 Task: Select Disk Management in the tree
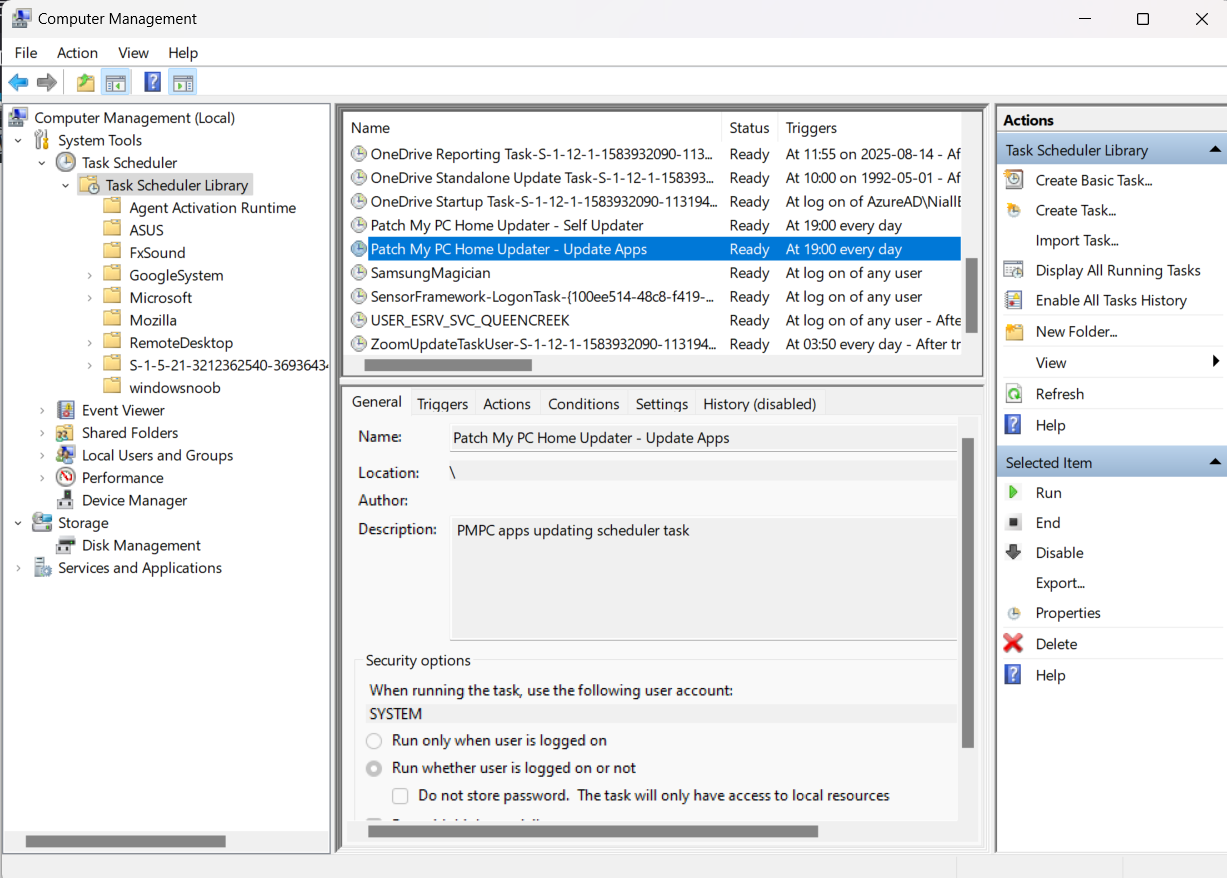pos(141,545)
